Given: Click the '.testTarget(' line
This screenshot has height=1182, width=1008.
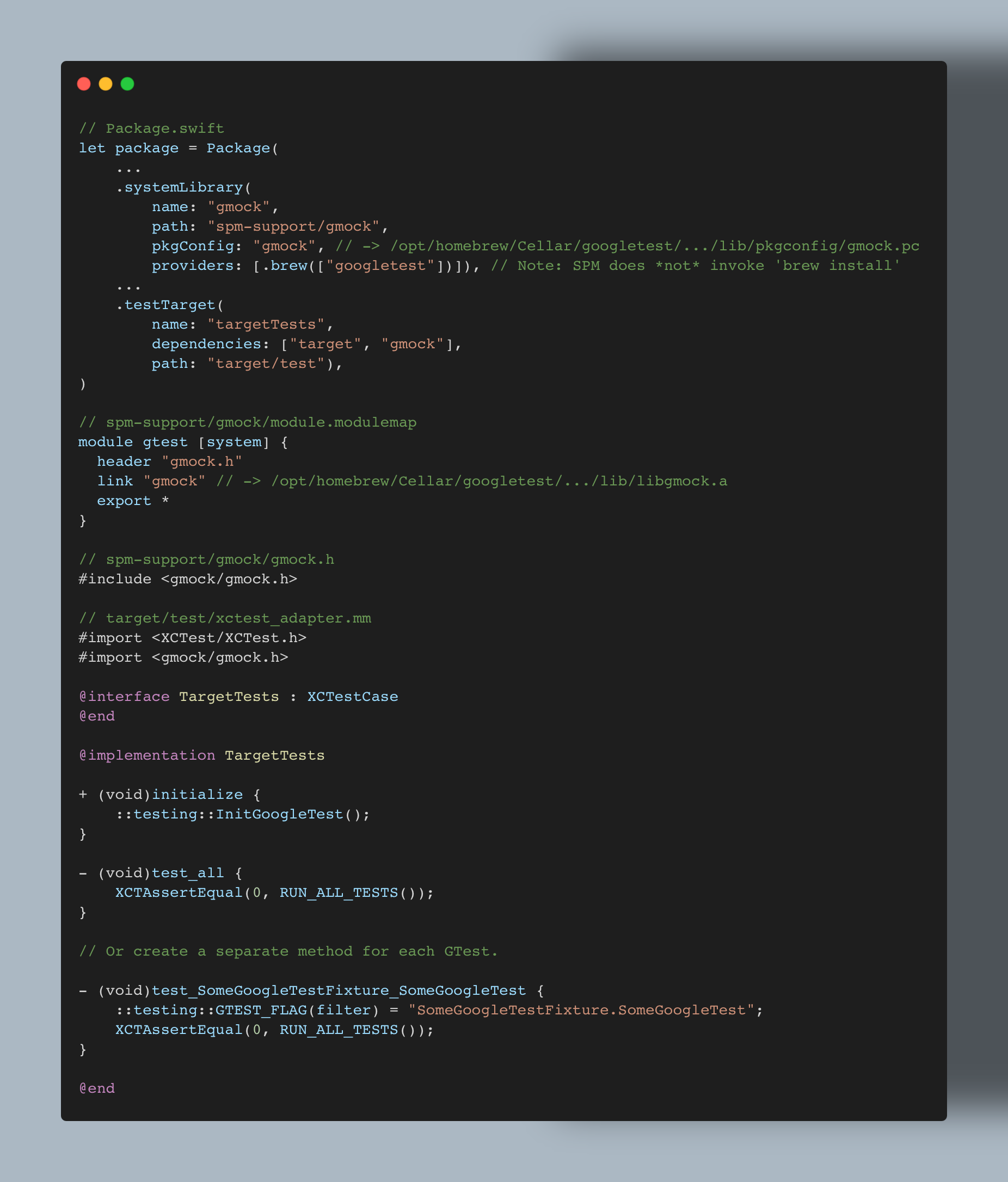Looking at the screenshot, I should pyautogui.click(x=170, y=305).
